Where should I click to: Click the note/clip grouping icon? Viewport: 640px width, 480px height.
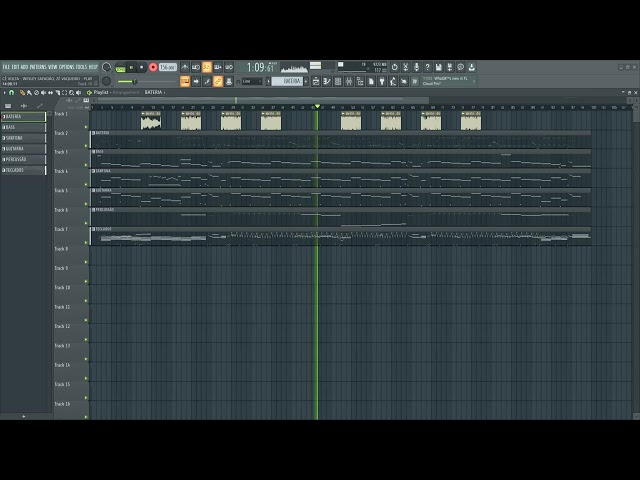[x=207, y=82]
